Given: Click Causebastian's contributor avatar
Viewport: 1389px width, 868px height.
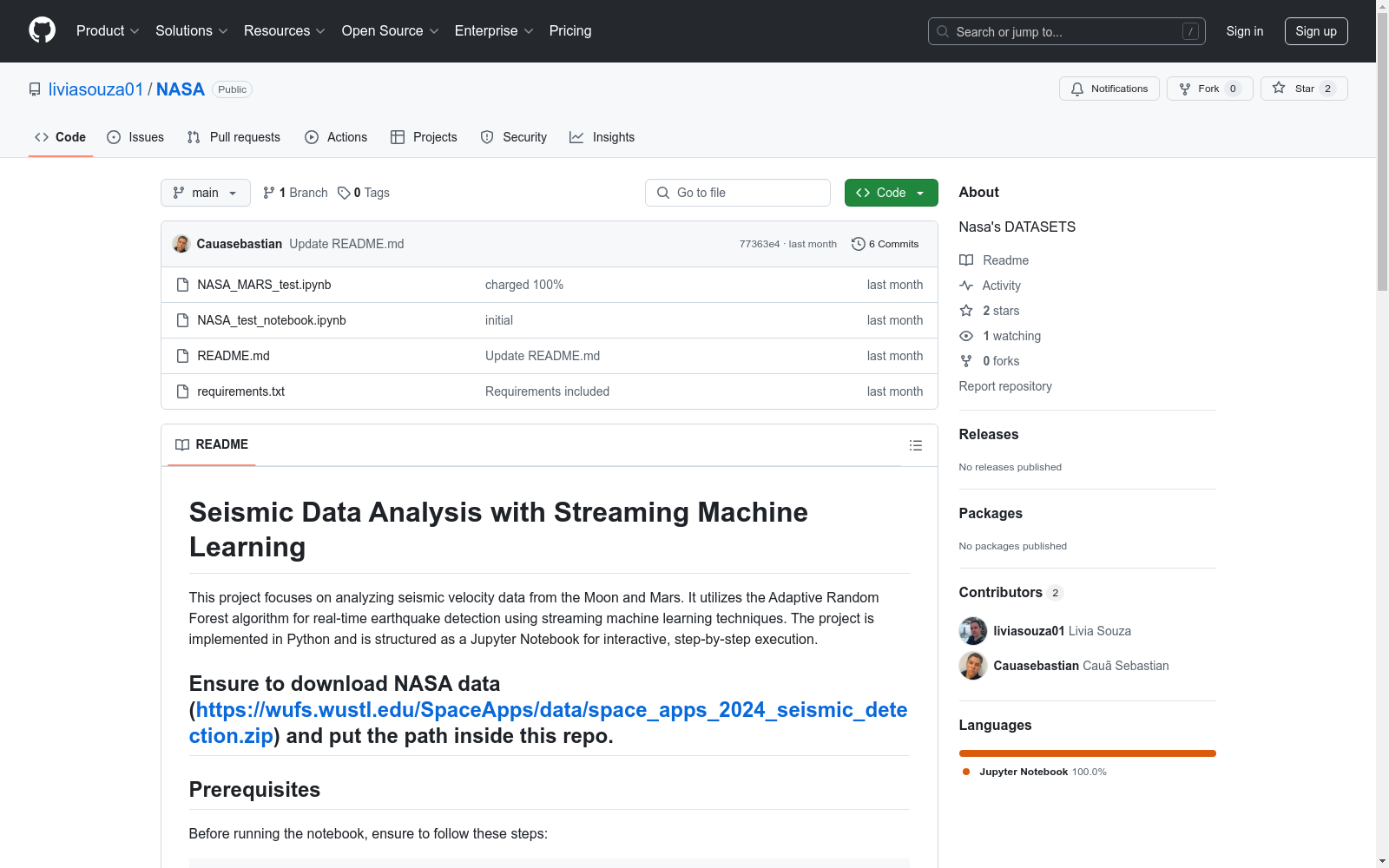Looking at the screenshot, I should pos(973,666).
